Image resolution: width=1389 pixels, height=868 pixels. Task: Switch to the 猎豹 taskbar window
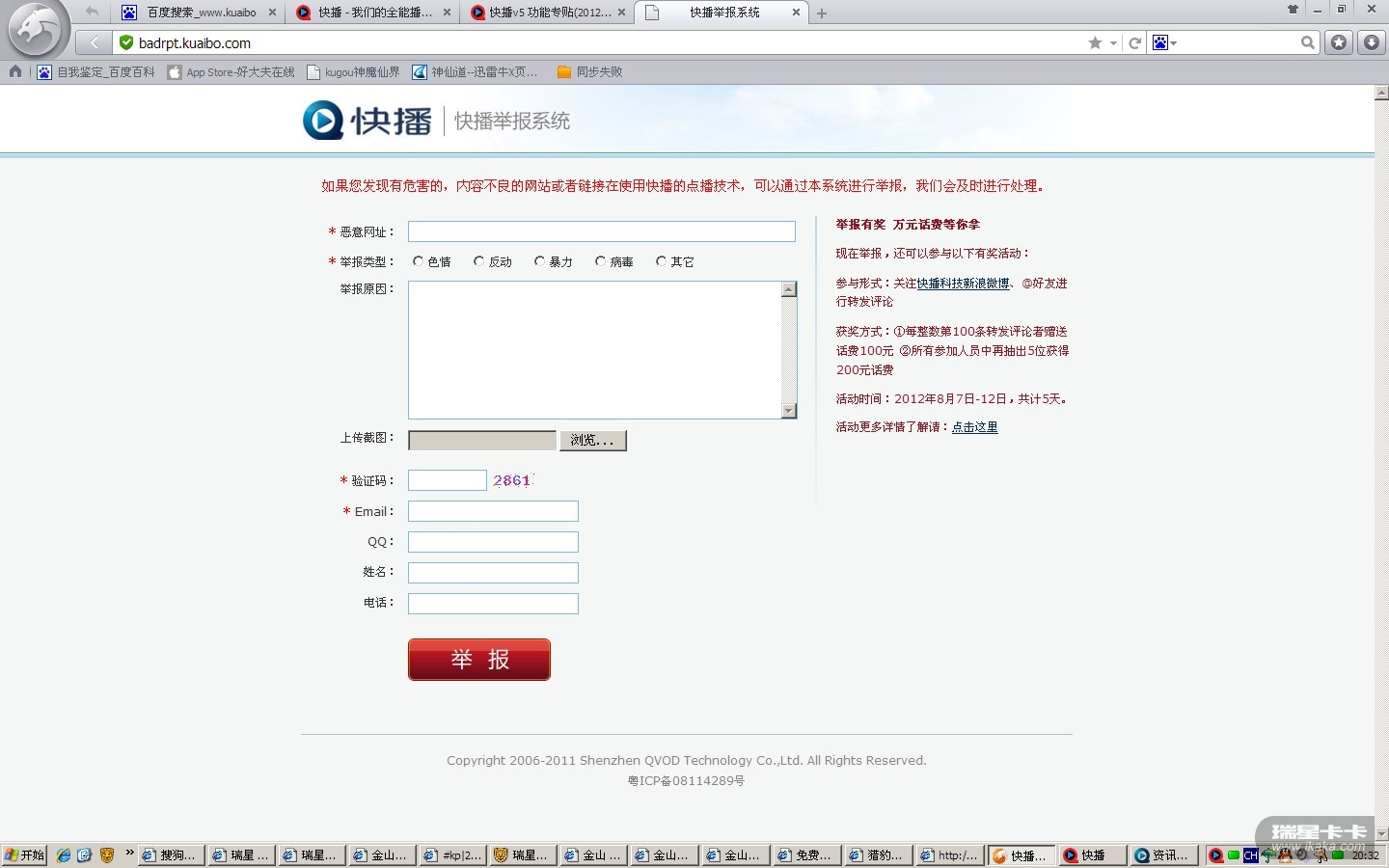878,855
